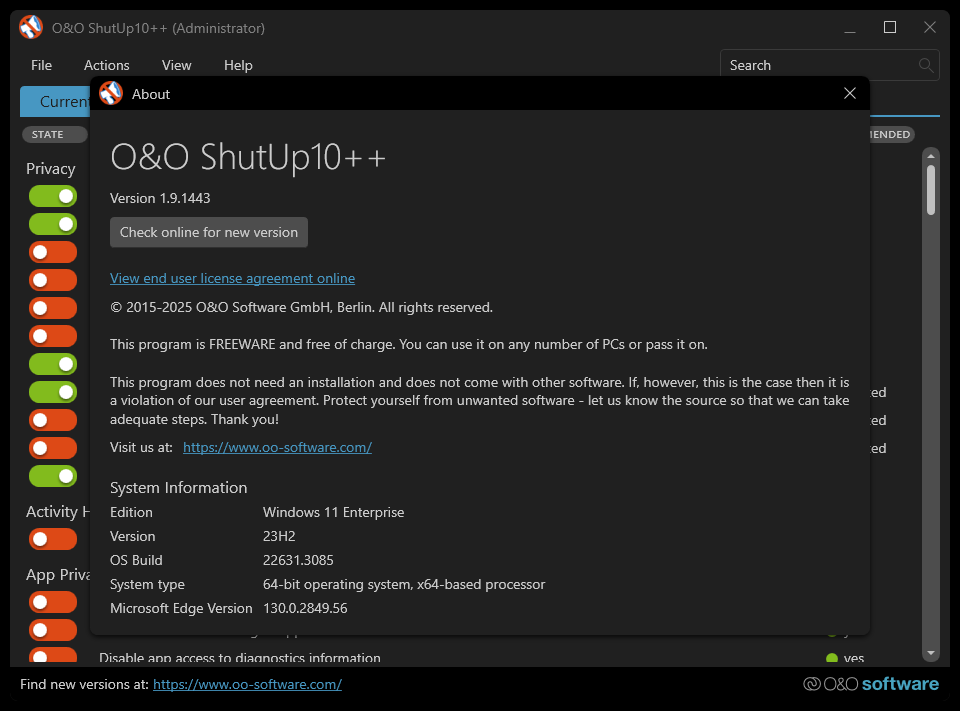The height and width of the screenshot is (711, 960).
Task: Open the Visit us at website link
Action: click(x=277, y=447)
